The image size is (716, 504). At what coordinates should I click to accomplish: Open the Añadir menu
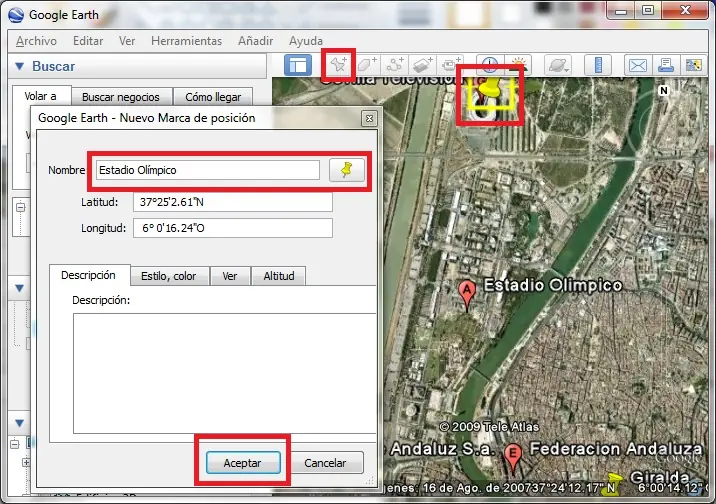[255, 41]
